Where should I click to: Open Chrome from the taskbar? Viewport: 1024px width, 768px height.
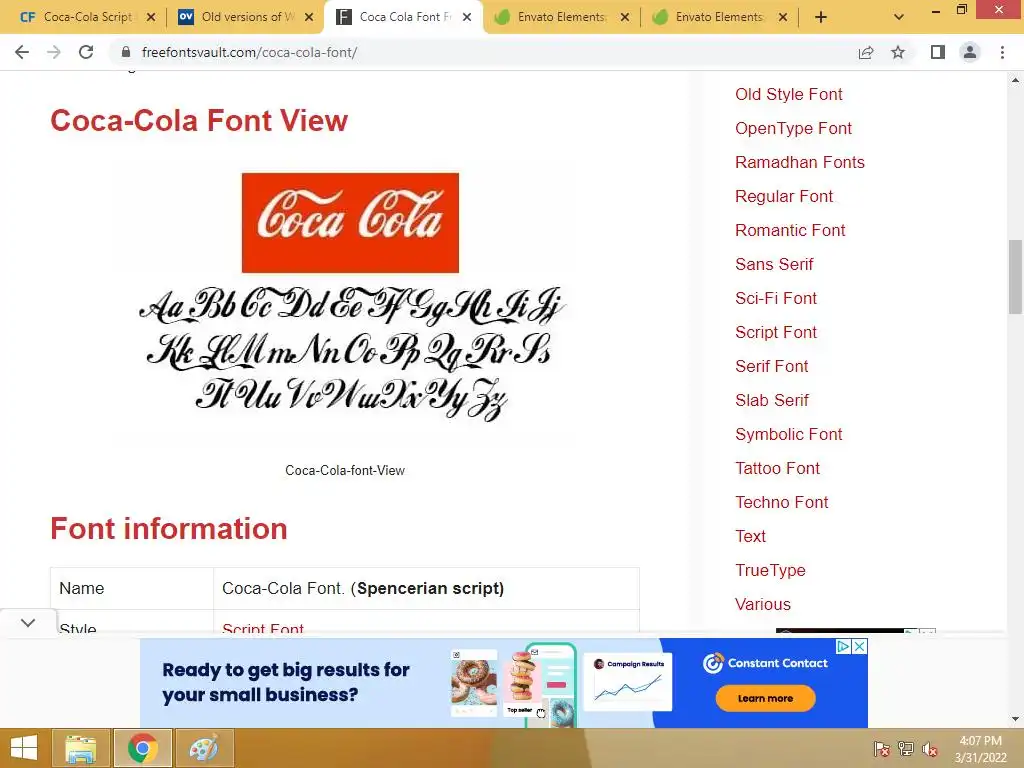coord(143,748)
